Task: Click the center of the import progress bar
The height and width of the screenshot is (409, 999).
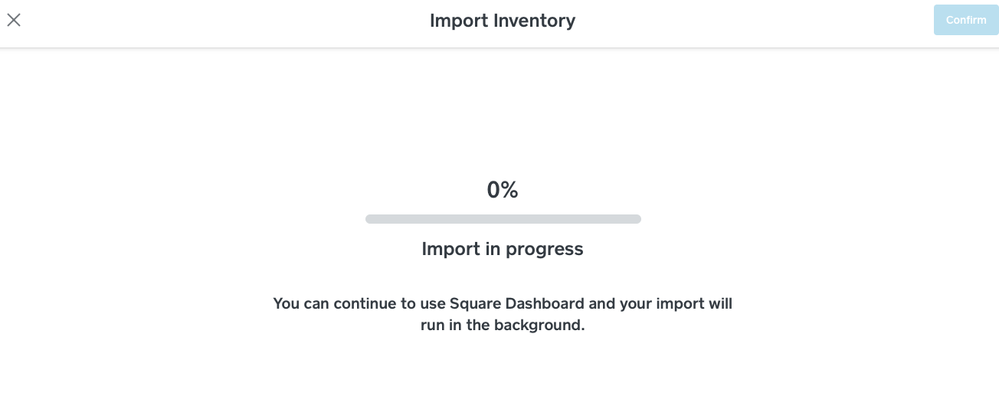Action: click(503, 219)
